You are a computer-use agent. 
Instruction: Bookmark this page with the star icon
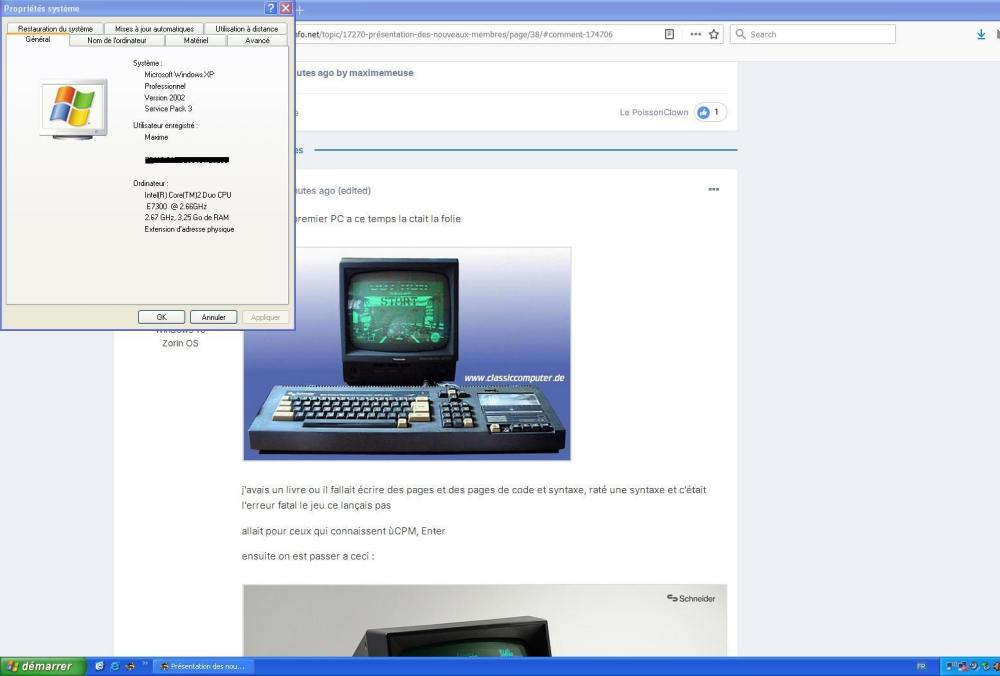[714, 34]
